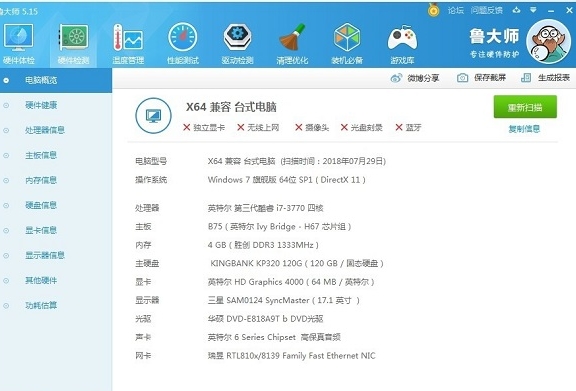The width and height of the screenshot is (576, 391).
Task: Open the title bar dropdown menu arrow
Action: click(533, 10)
